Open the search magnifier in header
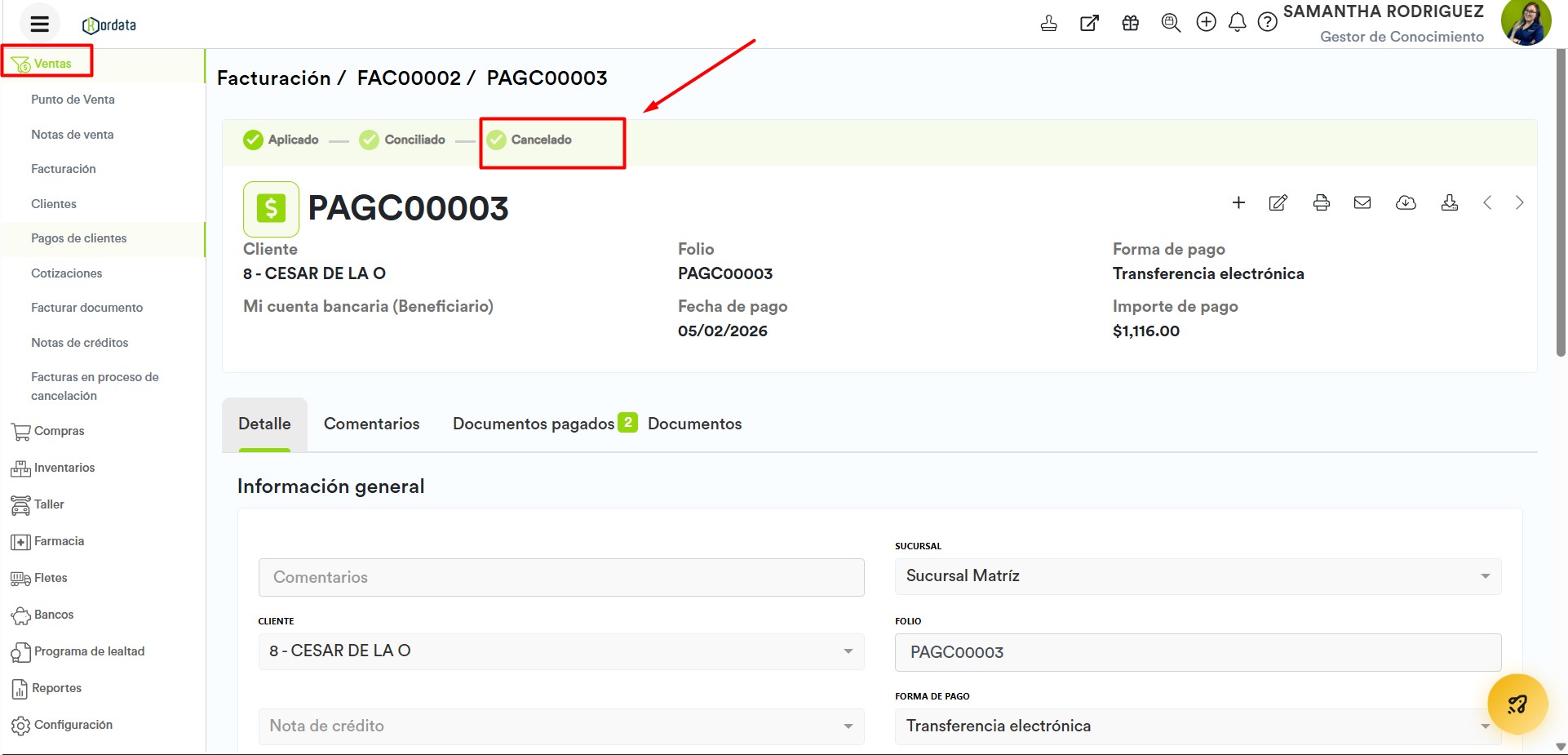1568x755 pixels. 1171,23
